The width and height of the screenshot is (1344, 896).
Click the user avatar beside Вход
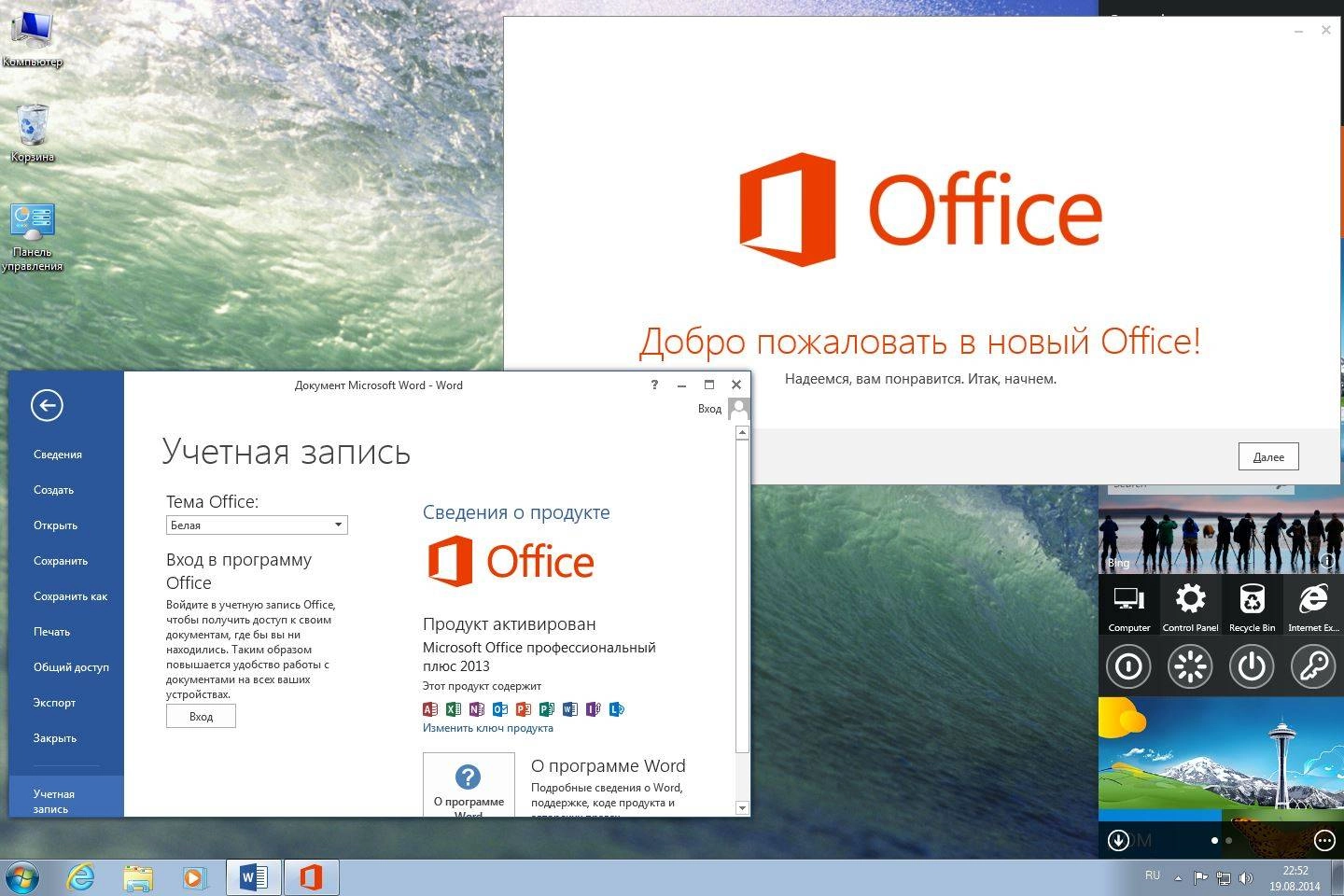(738, 409)
